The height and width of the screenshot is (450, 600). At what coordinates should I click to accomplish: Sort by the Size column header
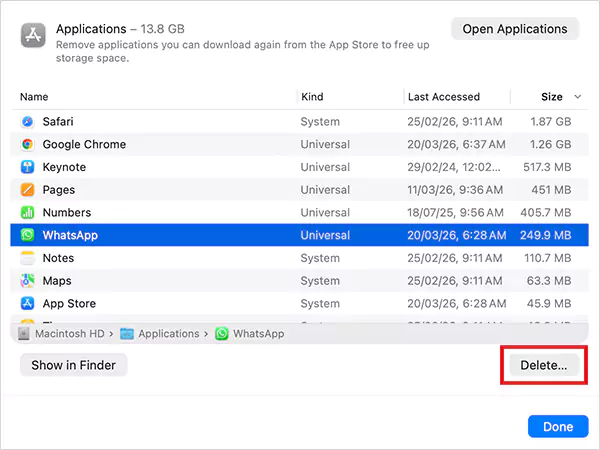pos(552,97)
